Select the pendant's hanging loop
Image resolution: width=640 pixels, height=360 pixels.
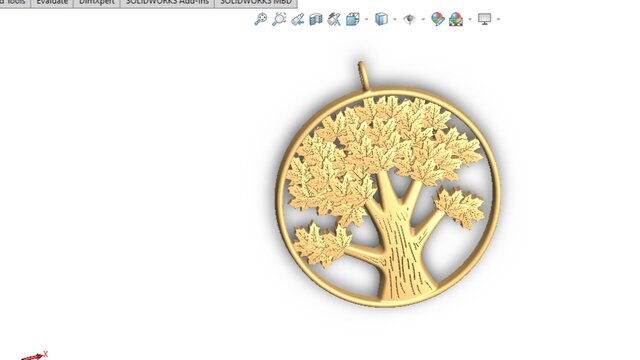pos(363,75)
